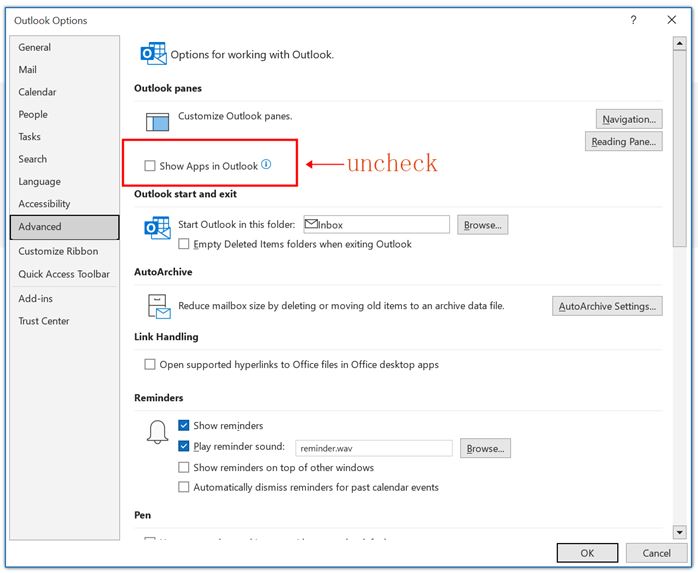698x573 pixels.
Task: Click the Reduce mailbox size description text
Action: [x=341, y=306]
